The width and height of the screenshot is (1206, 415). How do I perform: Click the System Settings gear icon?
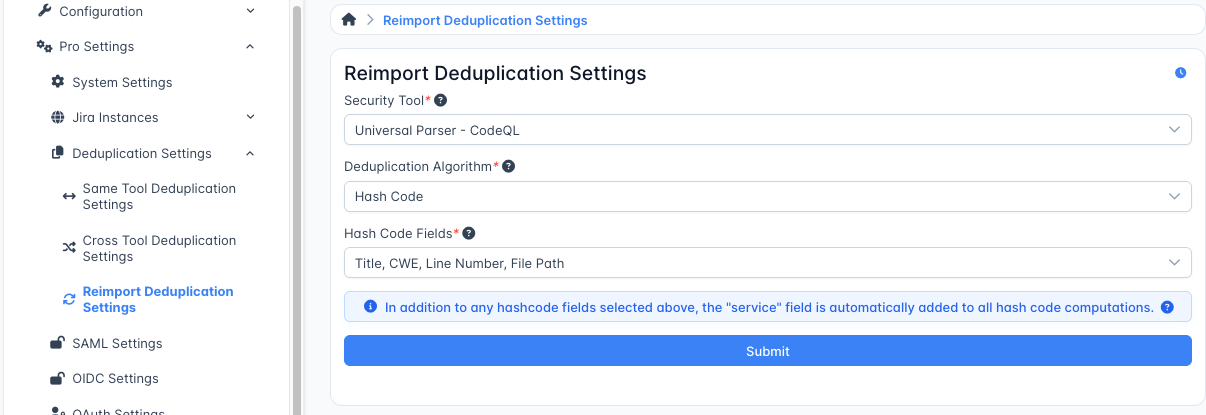coord(58,82)
